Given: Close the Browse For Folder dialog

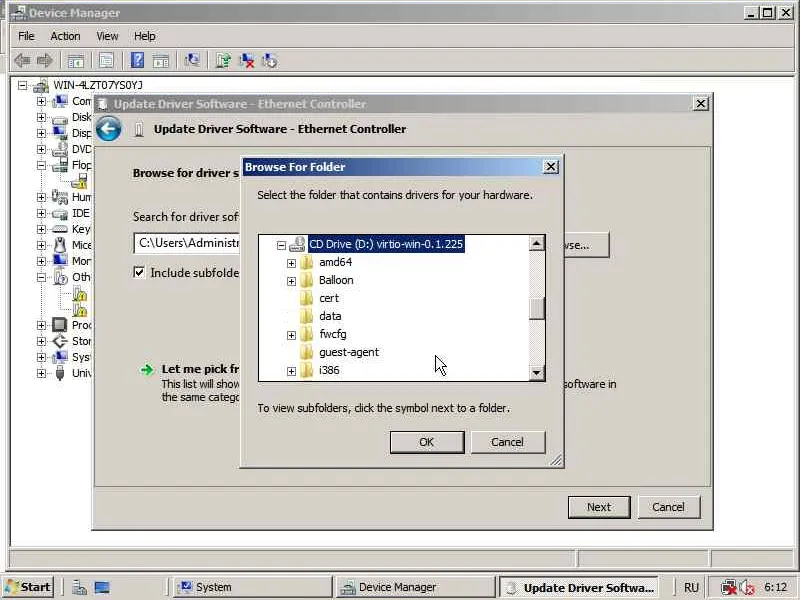Looking at the screenshot, I should (551, 167).
